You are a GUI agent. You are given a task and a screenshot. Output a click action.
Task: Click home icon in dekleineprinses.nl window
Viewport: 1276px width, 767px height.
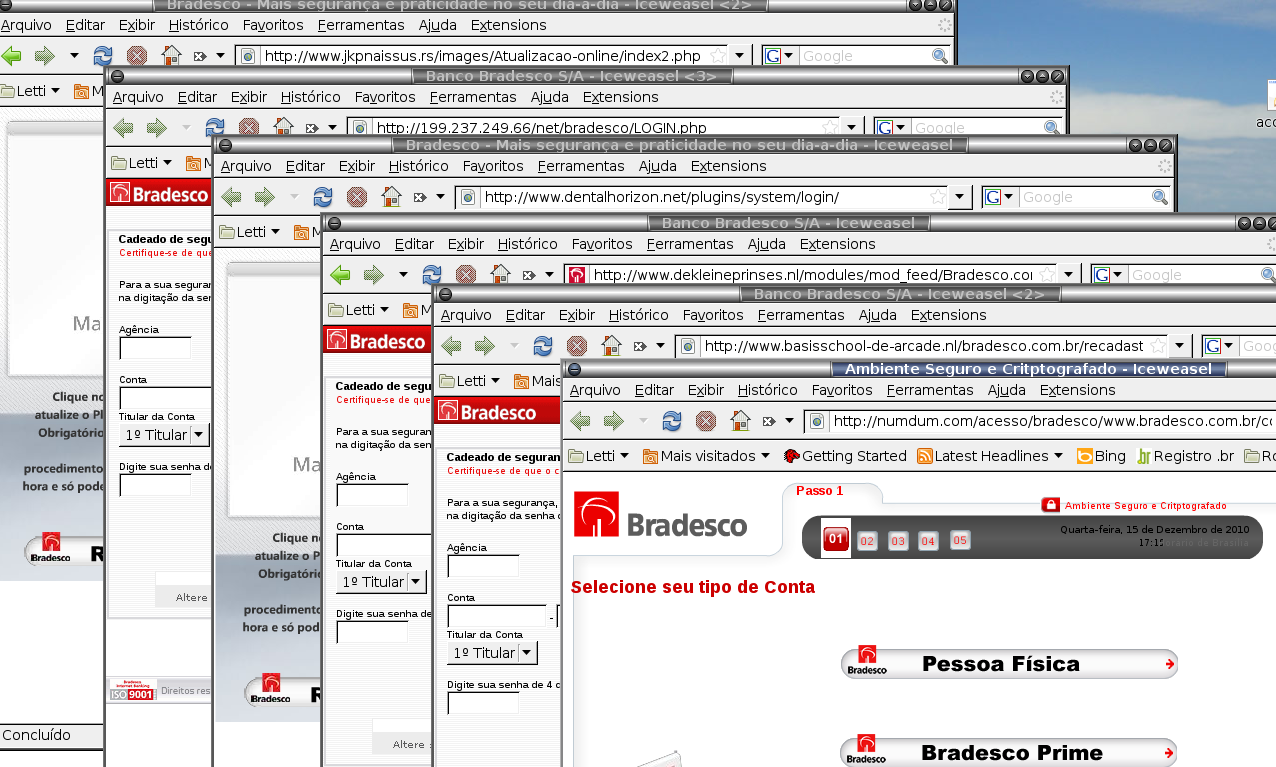(500, 274)
